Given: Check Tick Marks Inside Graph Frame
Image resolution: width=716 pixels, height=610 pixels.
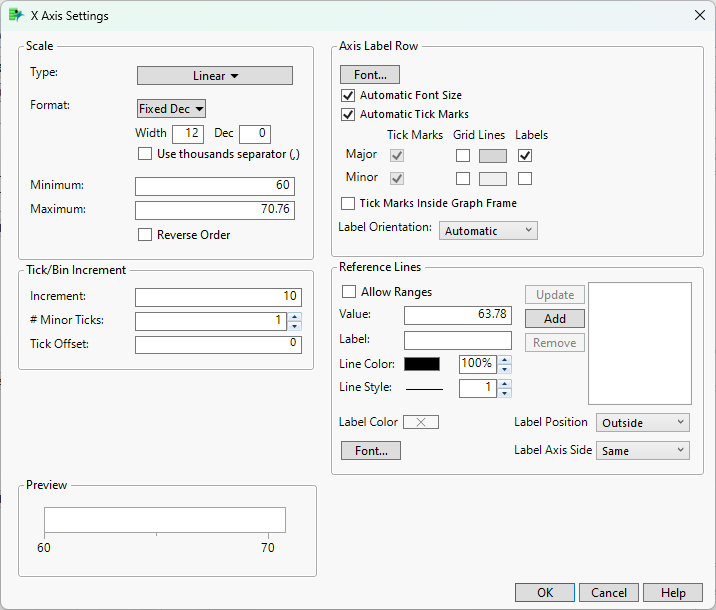Looking at the screenshot, I should 348,204.
